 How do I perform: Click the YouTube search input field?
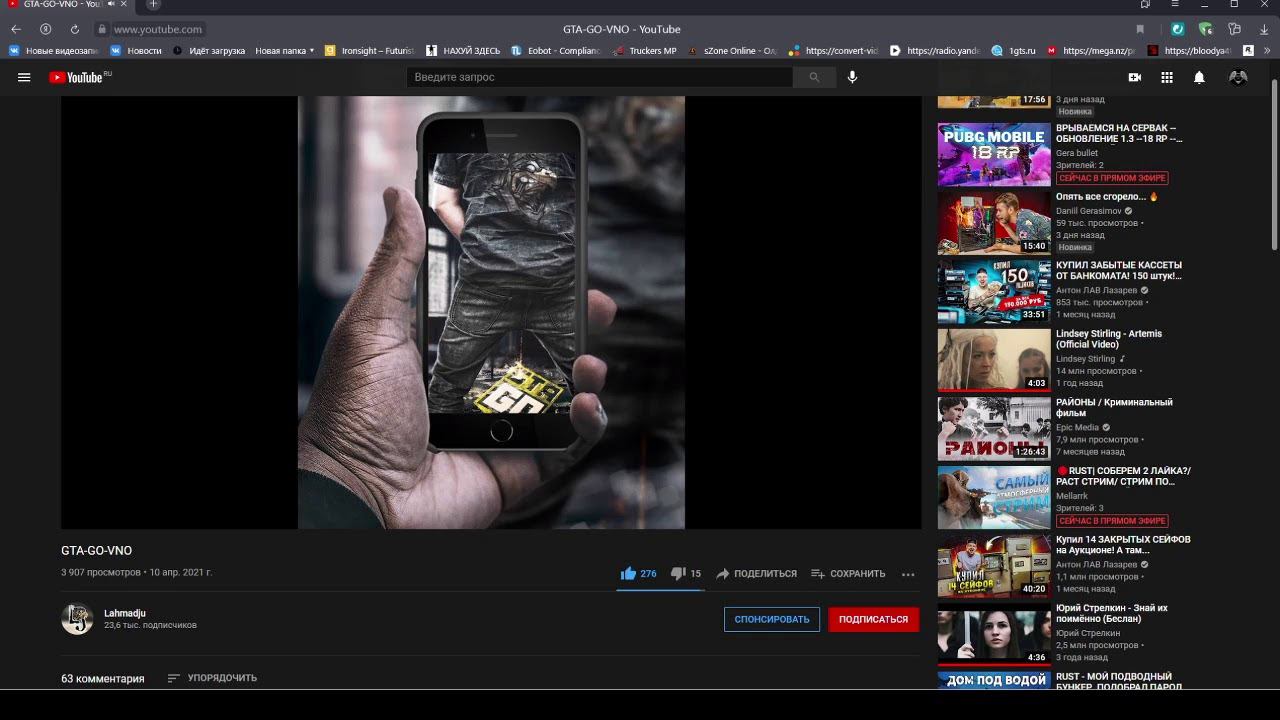coord(599,77)
